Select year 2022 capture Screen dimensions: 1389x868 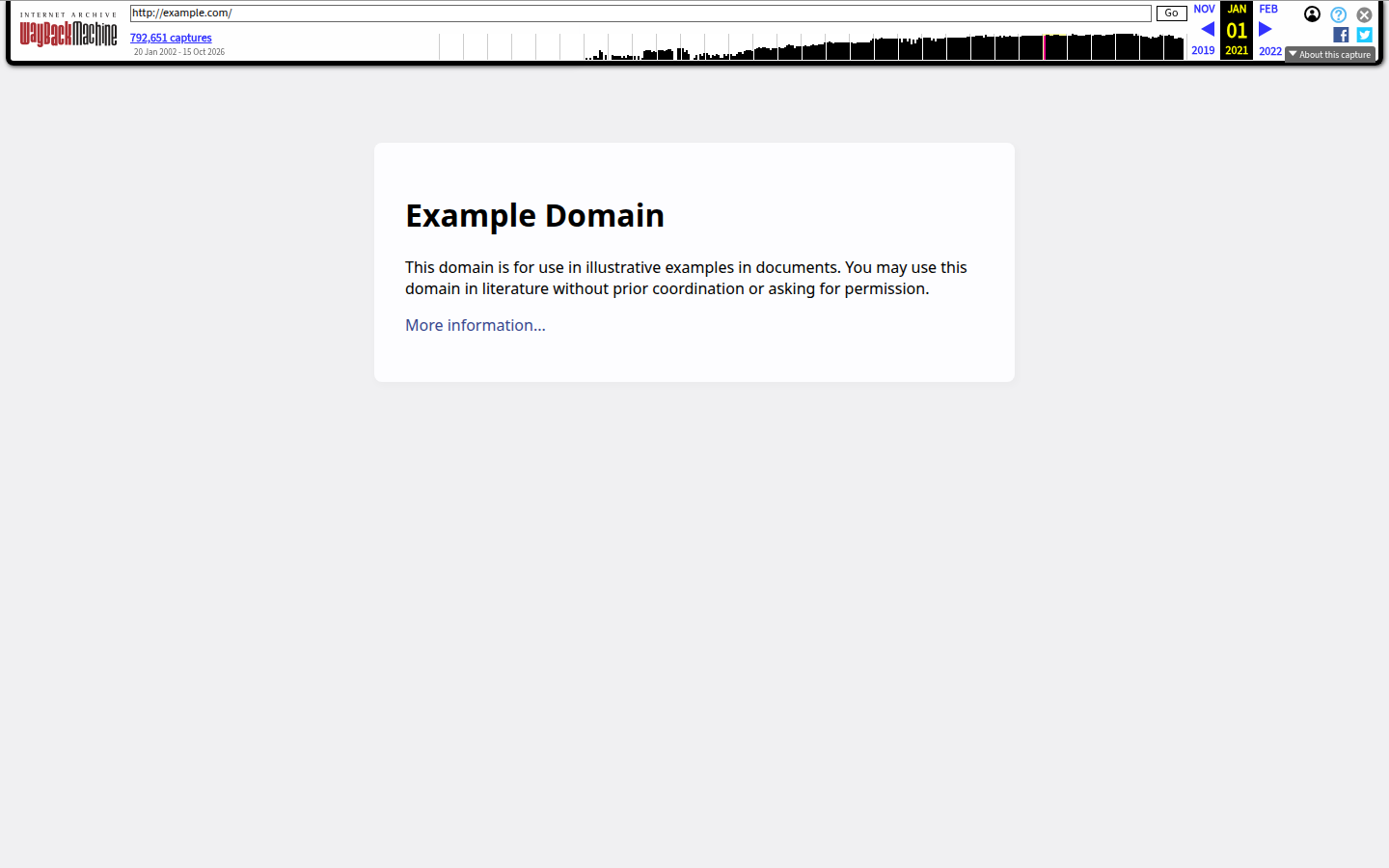(1270, 51)
